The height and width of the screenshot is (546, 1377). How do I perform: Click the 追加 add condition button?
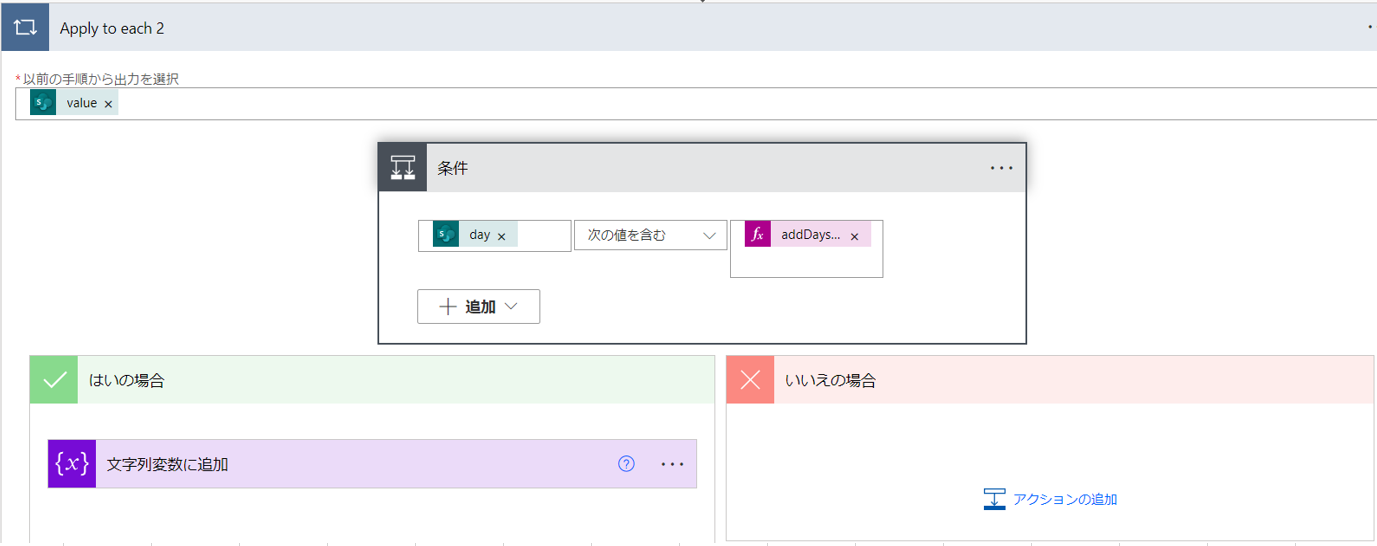point(478,307)
